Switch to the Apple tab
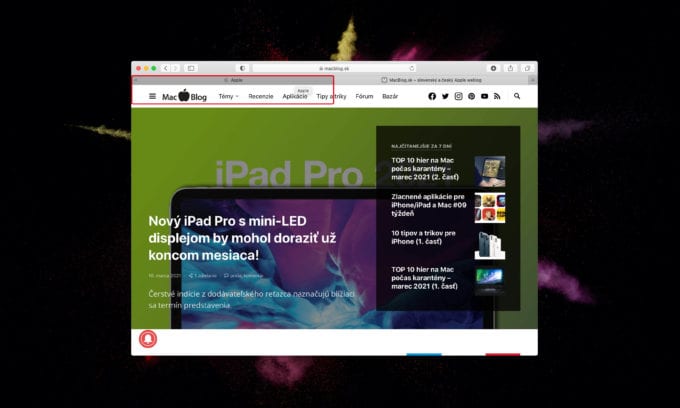Screen dimensions: 680x408 point(233,80)
